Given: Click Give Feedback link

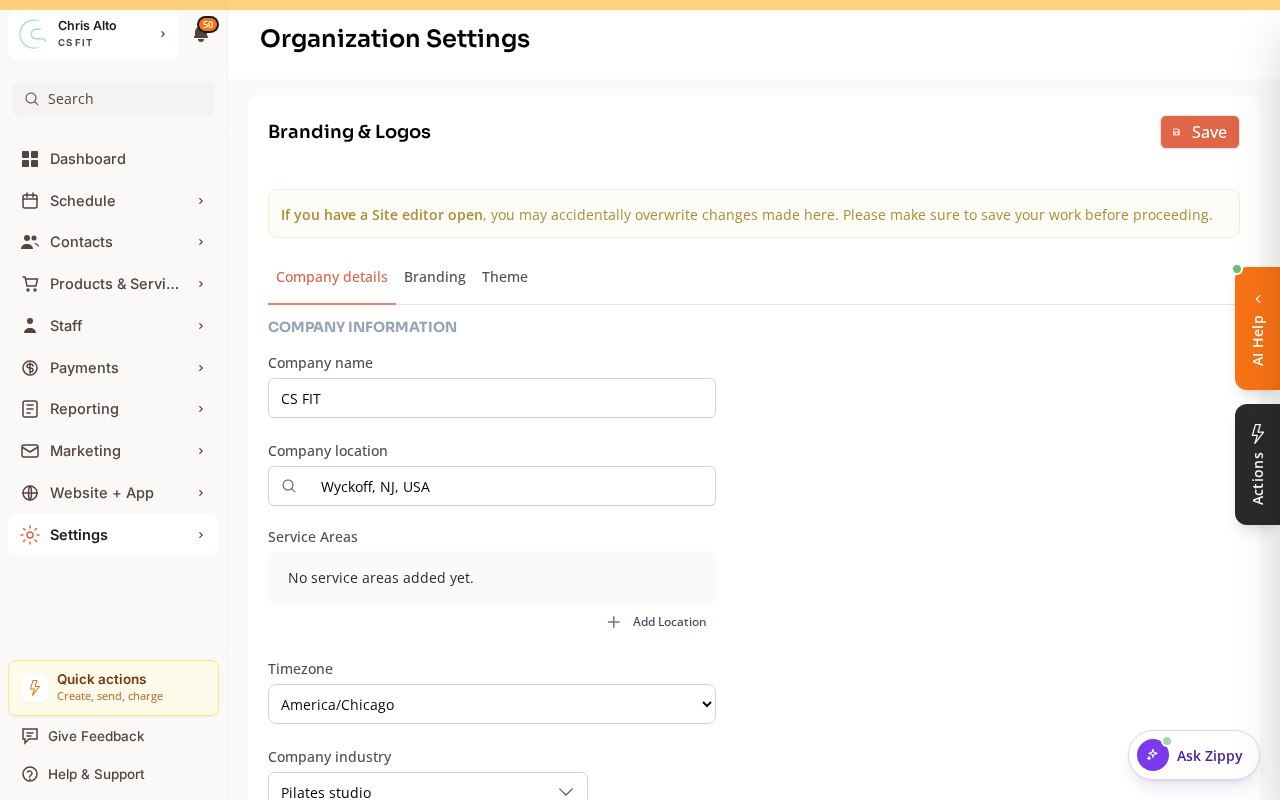Looking at the screenshot, I should [x=96, y=736].
